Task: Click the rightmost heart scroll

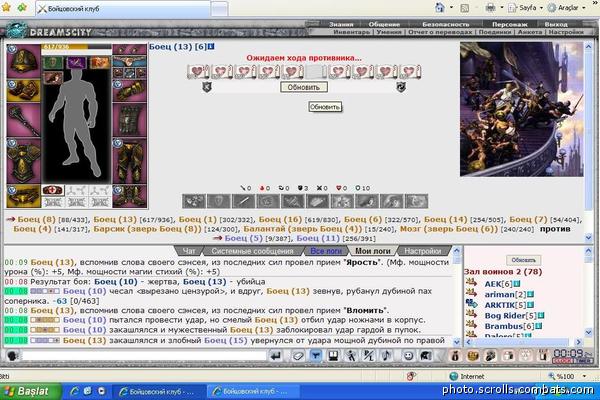Action: coord(410,72)
